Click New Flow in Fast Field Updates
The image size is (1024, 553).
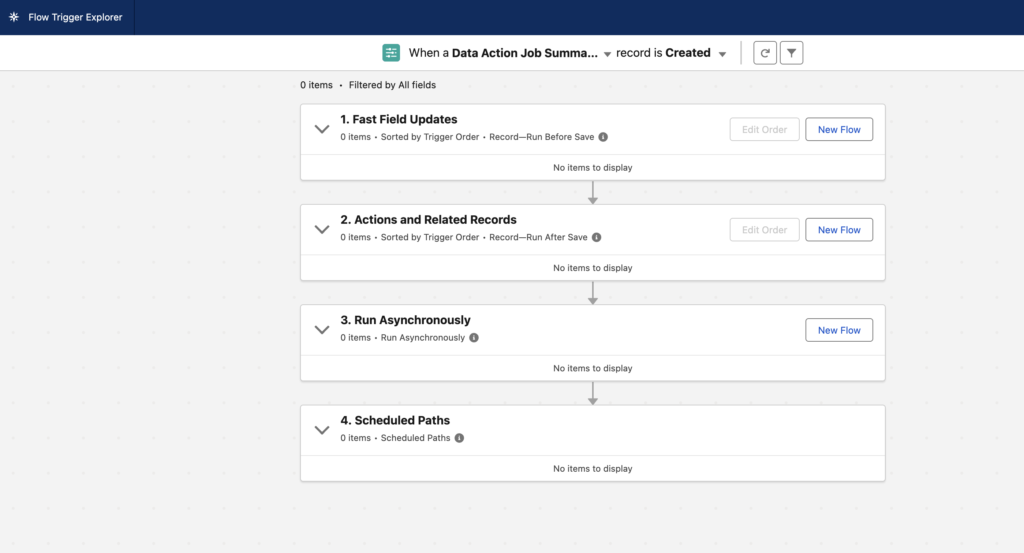click(839, 129)
